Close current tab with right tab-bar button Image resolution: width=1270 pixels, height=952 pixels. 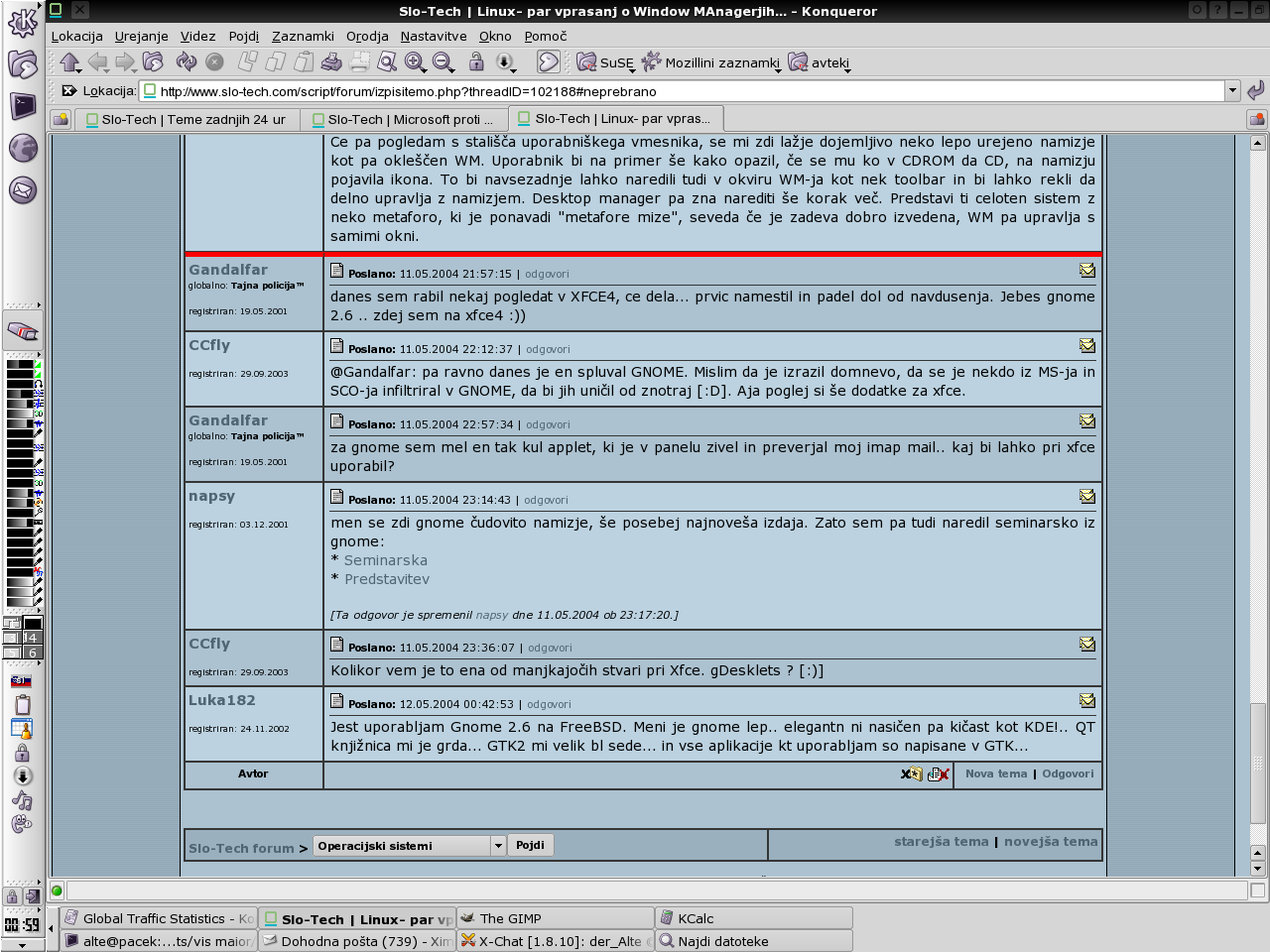[x=1257, y=119]
